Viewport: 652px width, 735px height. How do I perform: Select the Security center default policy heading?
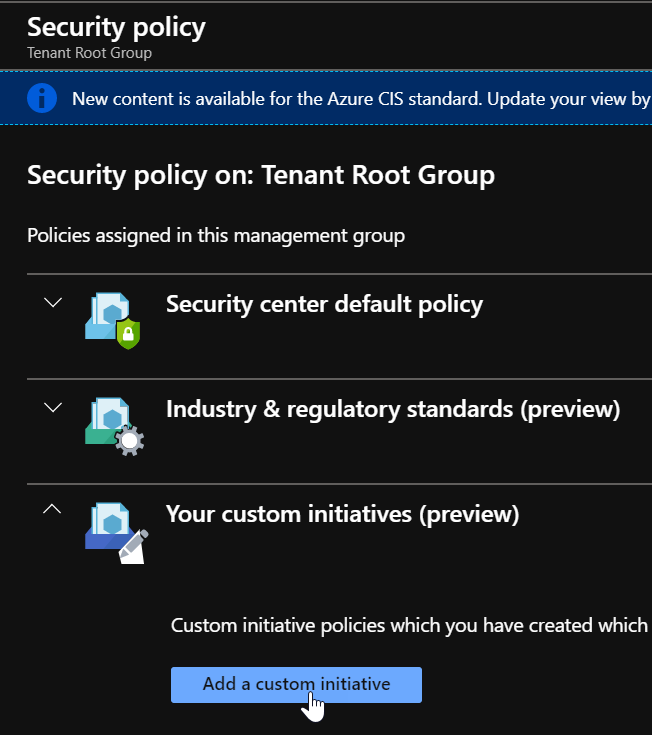tap(324, 304)
